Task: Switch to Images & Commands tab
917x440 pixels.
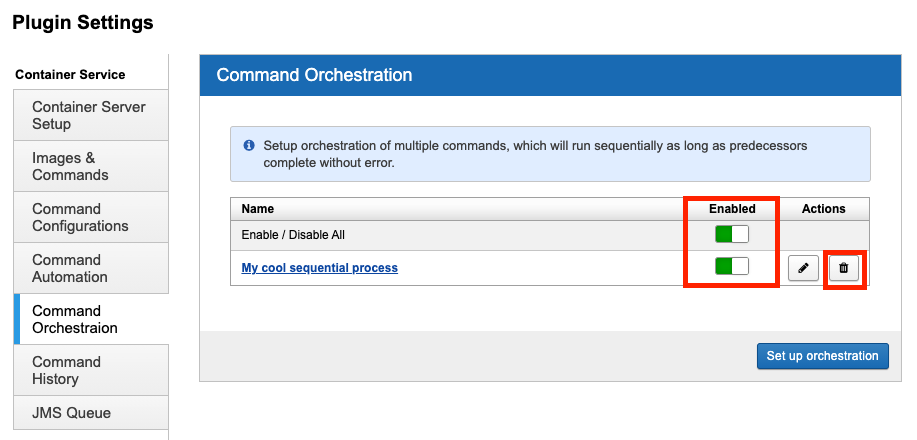Action: point(70,166)
